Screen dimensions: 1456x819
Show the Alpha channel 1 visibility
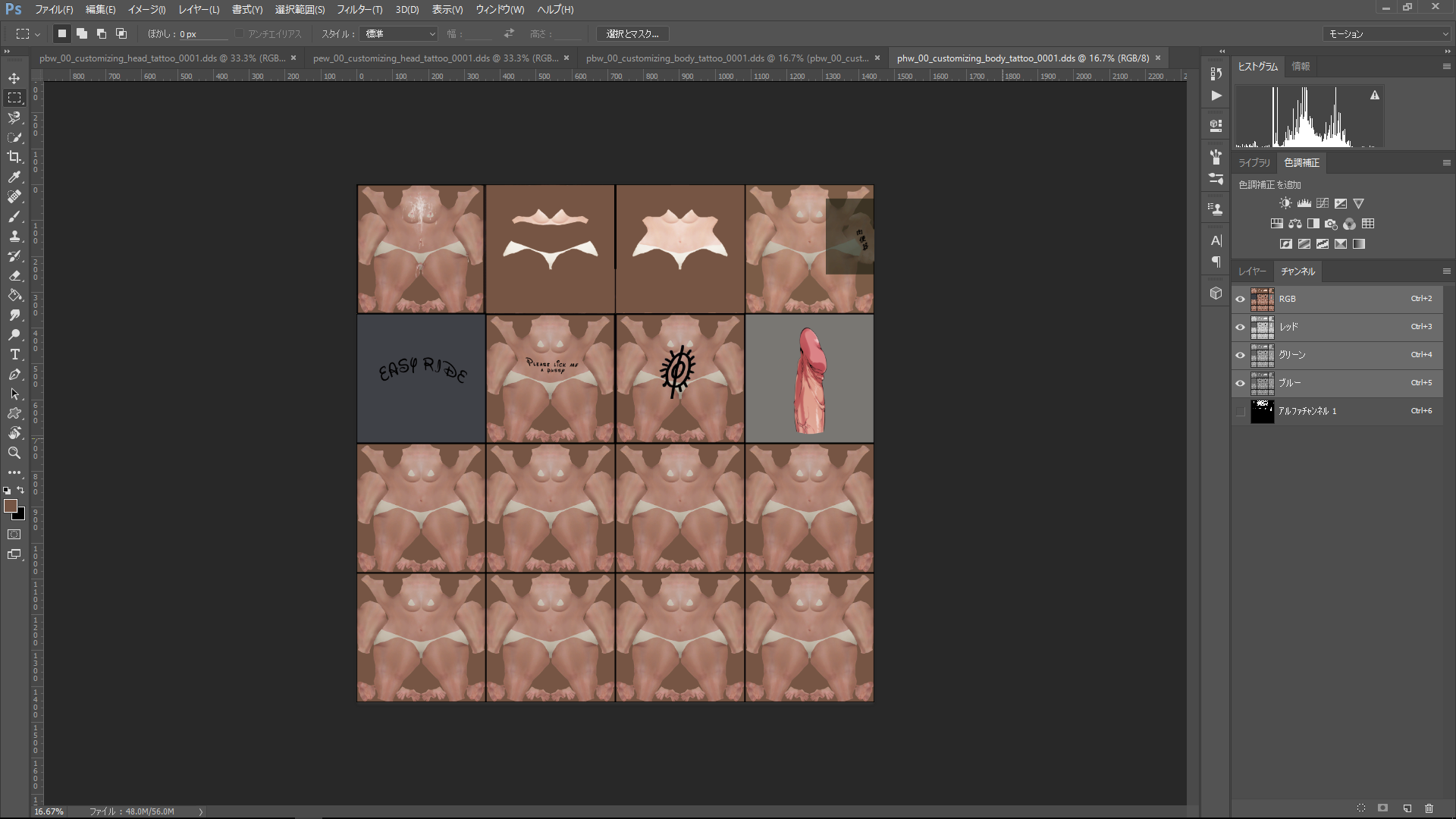(1241, 411)
